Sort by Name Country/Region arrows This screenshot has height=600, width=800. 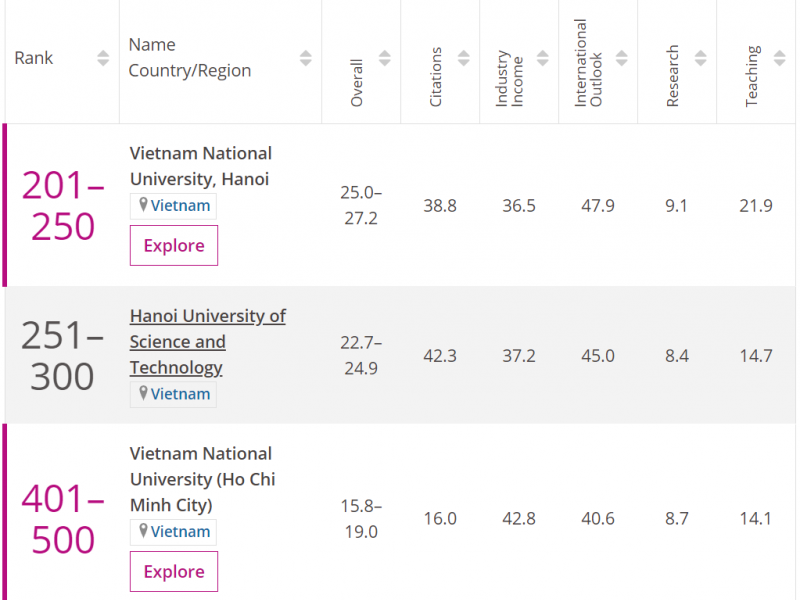point(306,58)
